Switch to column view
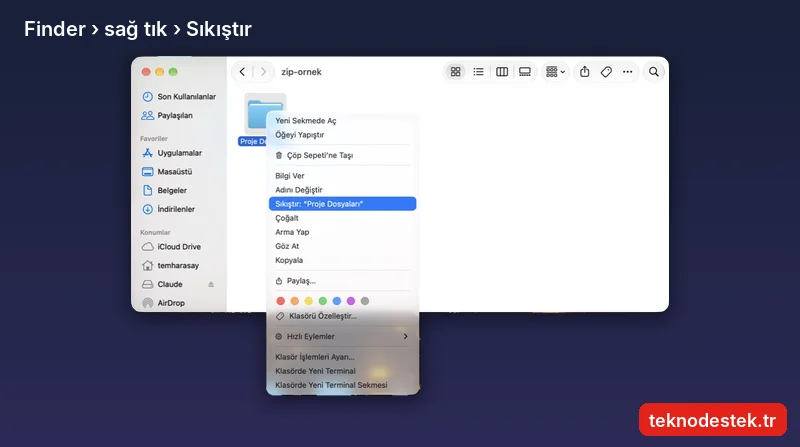The width and height of the screenshot is (800, 447). pos(502,72)
